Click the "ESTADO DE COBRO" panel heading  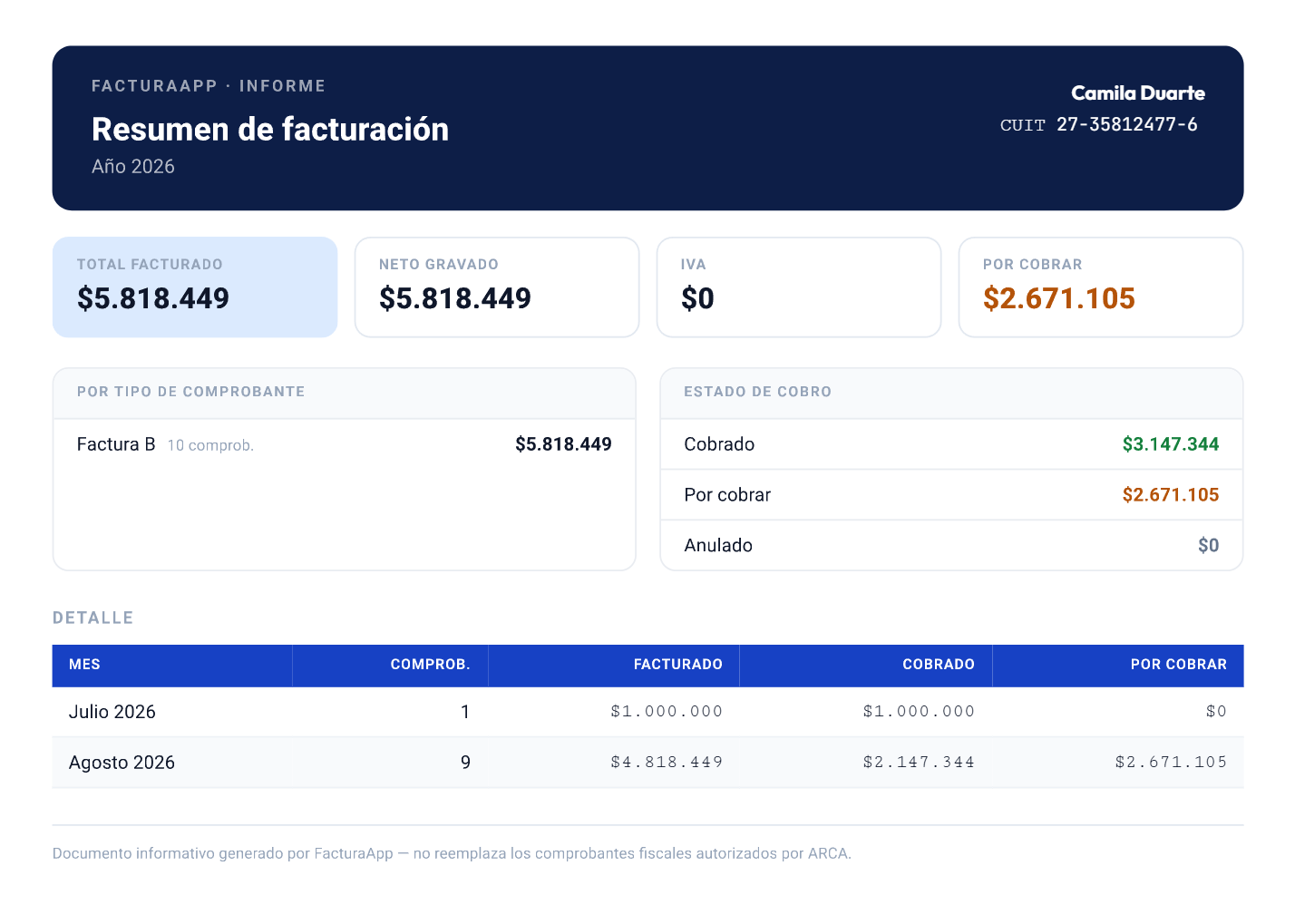[758, 392]
